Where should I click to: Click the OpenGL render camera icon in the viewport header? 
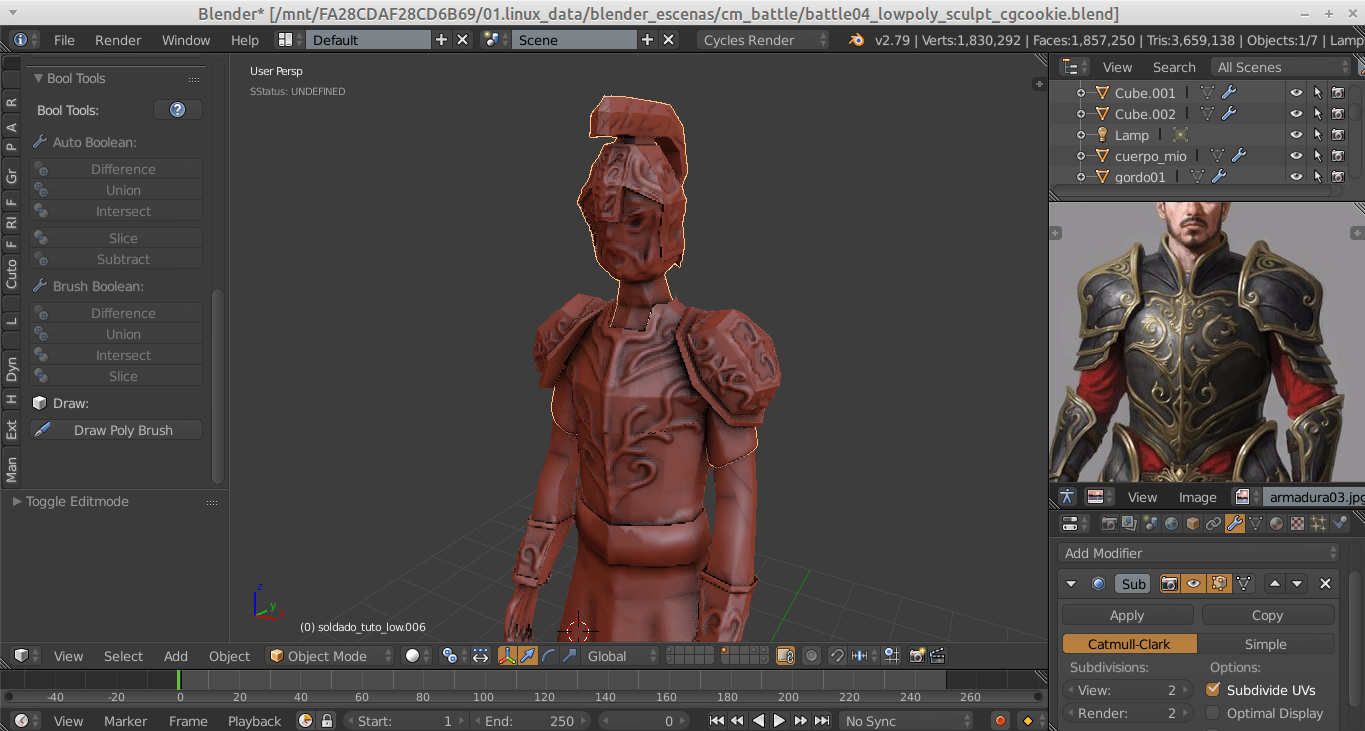(x=916, y=656)
